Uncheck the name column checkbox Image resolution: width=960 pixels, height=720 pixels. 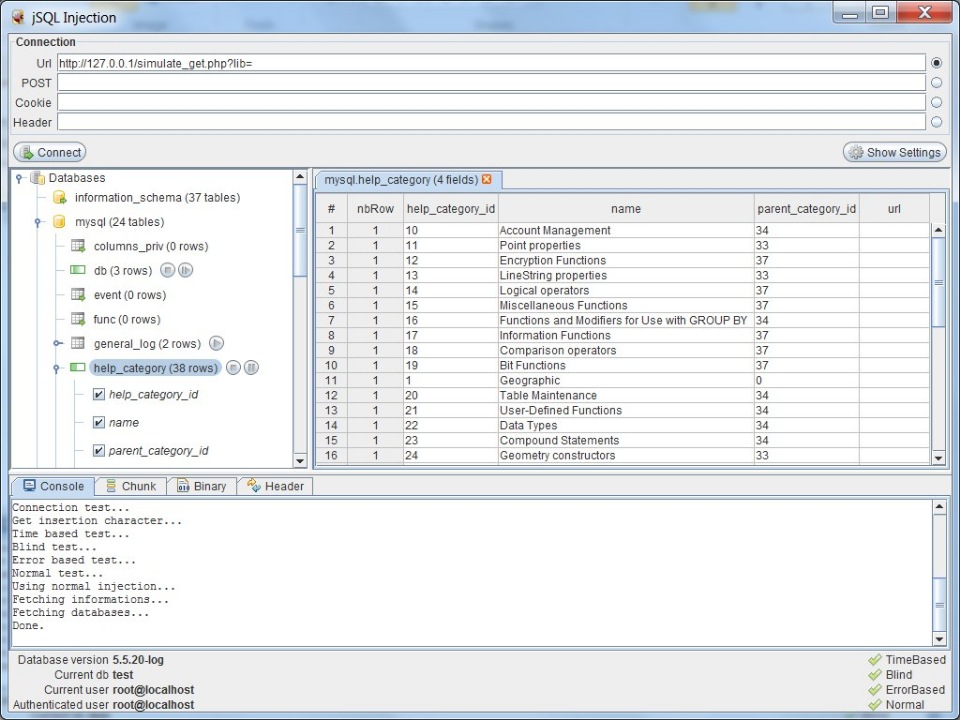pyautogui.click(x=98, y=423)
